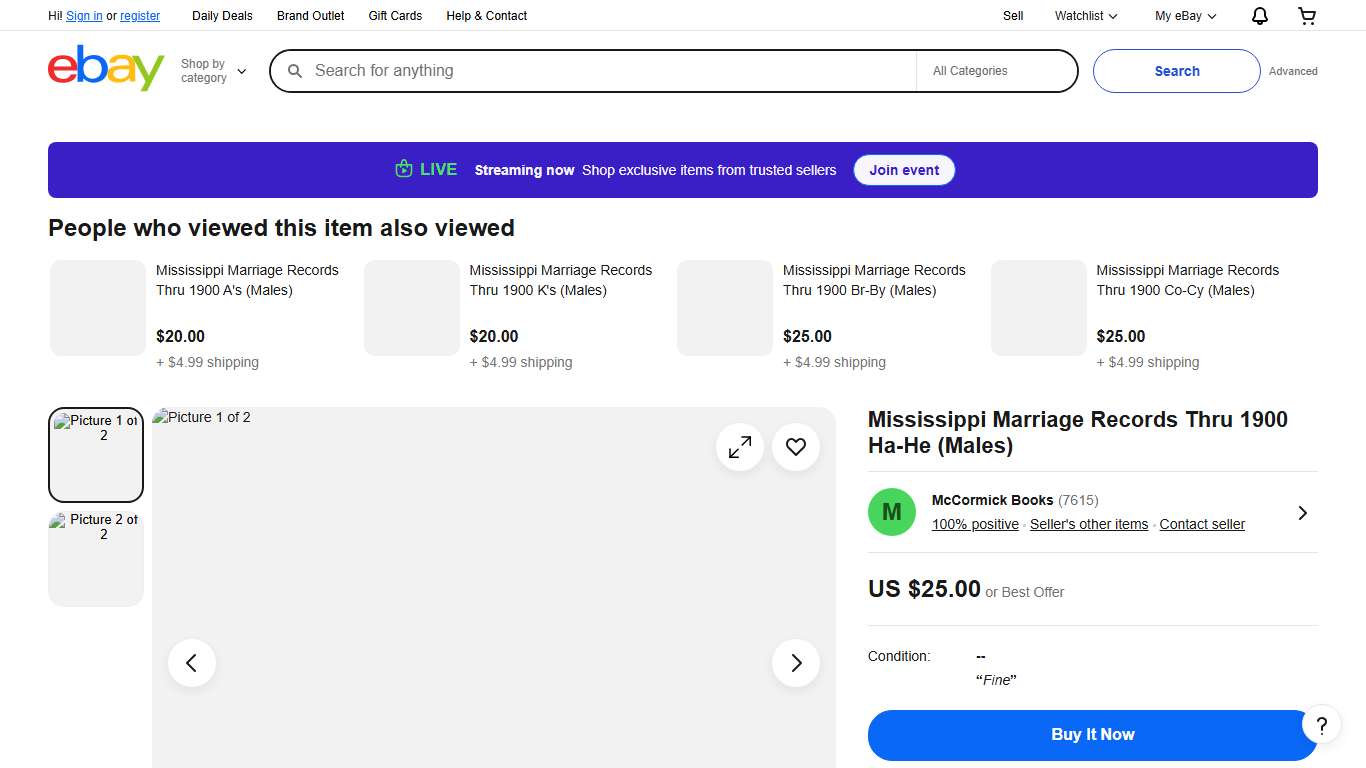Click the eBay logo

pos(105,68)
